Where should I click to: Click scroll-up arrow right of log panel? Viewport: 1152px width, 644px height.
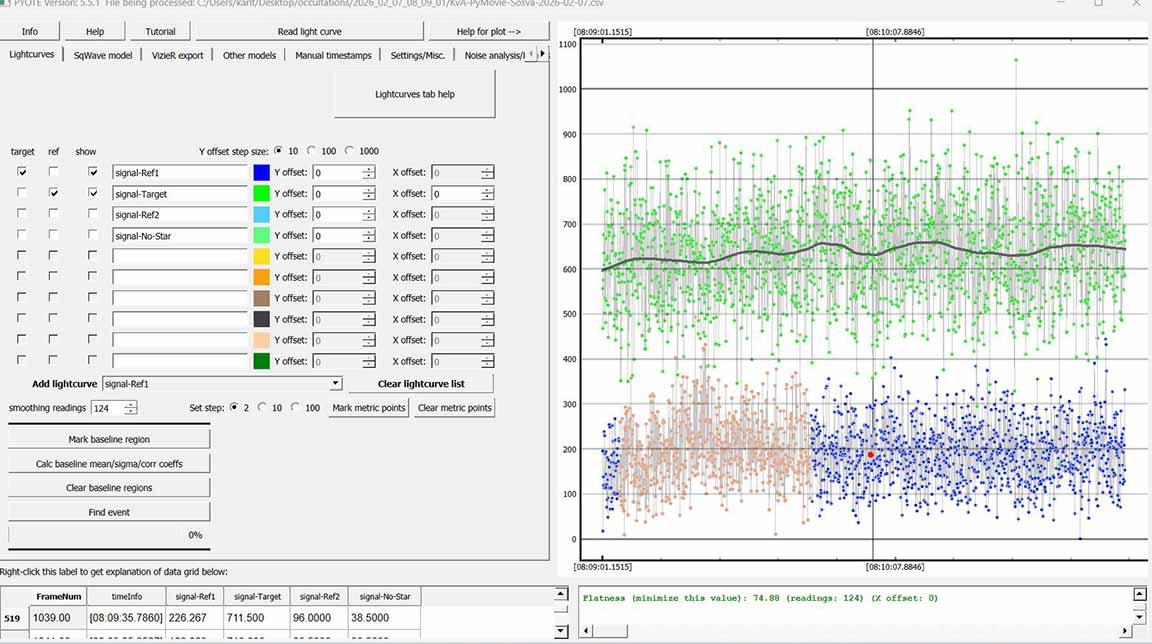[1139, 594]
